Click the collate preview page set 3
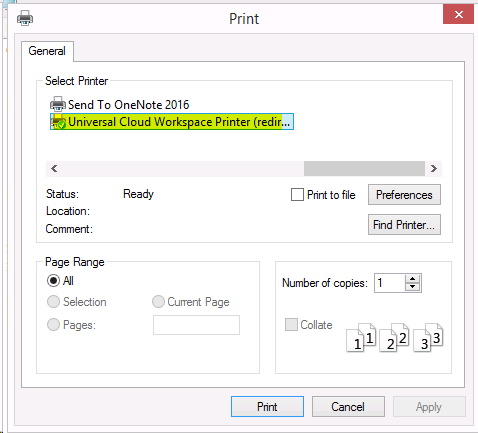The height and width of the screenshot is (433, 478). pos(428,337)
